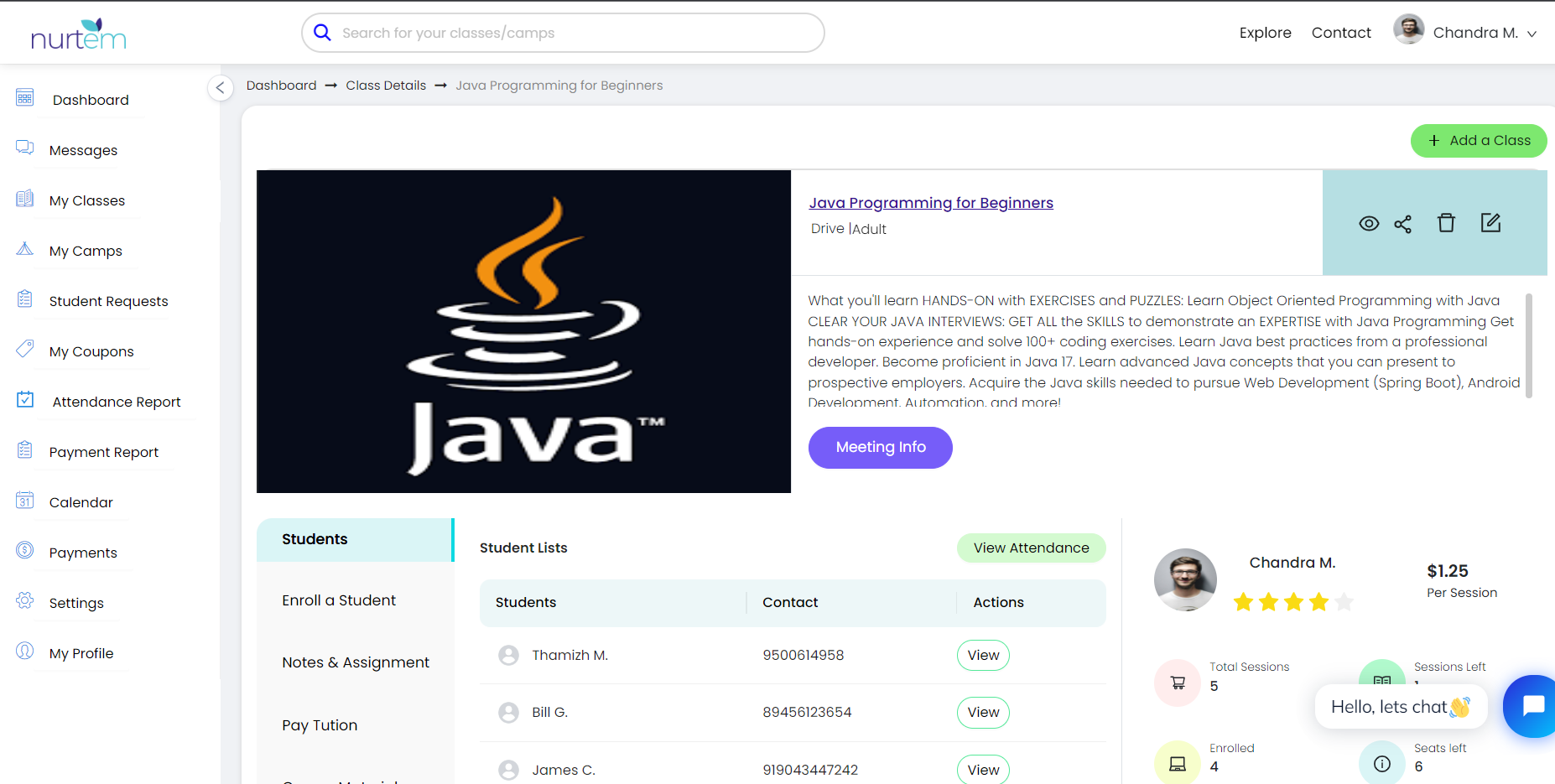This screenshot has height=784, width=1555.
Task: Toggle class visibility with eye icon
Action: click(1369, 224)
